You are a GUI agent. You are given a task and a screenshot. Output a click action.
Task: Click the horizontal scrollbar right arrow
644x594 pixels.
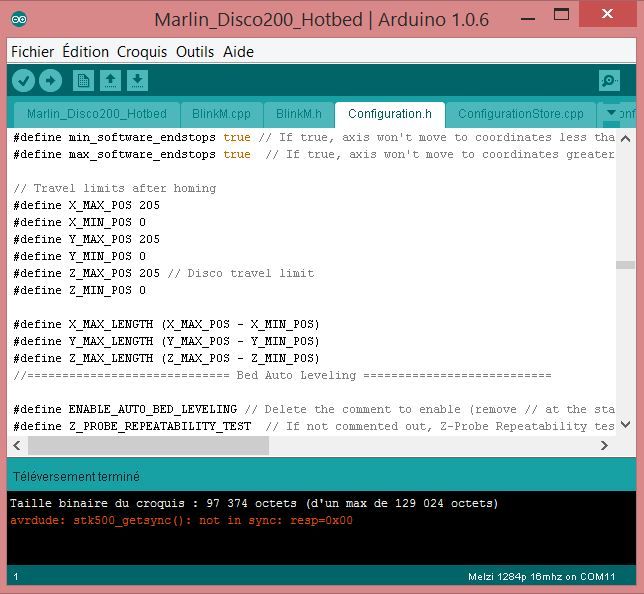pos(604,445)
